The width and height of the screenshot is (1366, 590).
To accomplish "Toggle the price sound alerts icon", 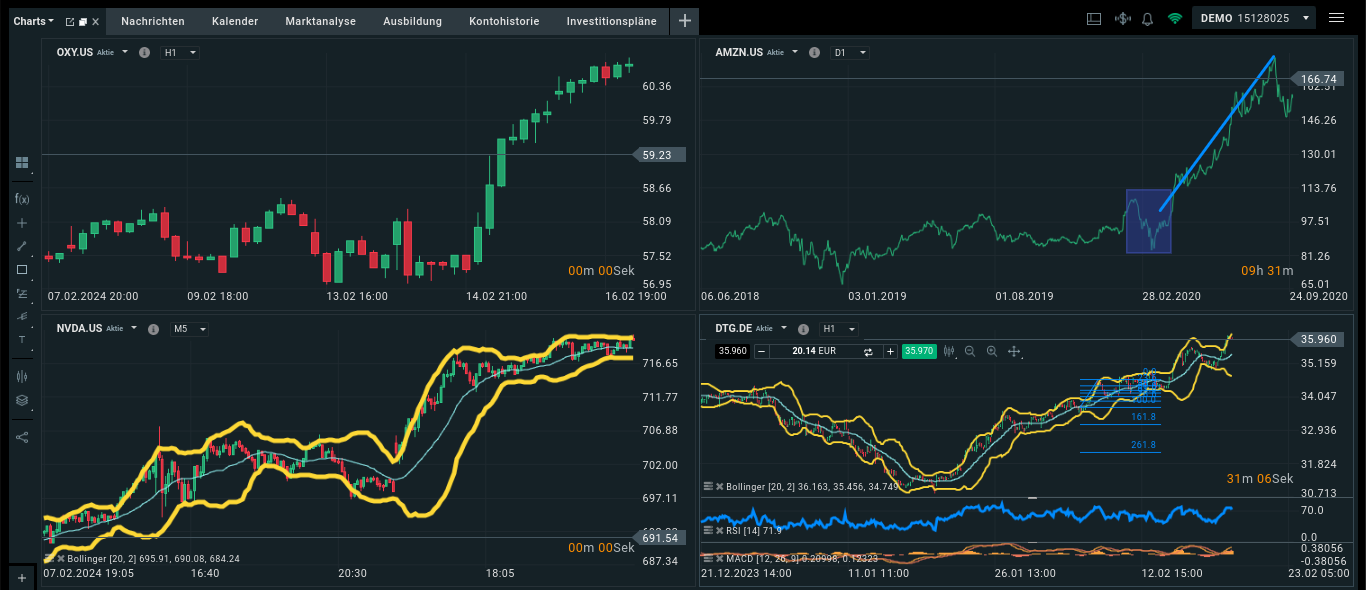I will pos(1121,18).
